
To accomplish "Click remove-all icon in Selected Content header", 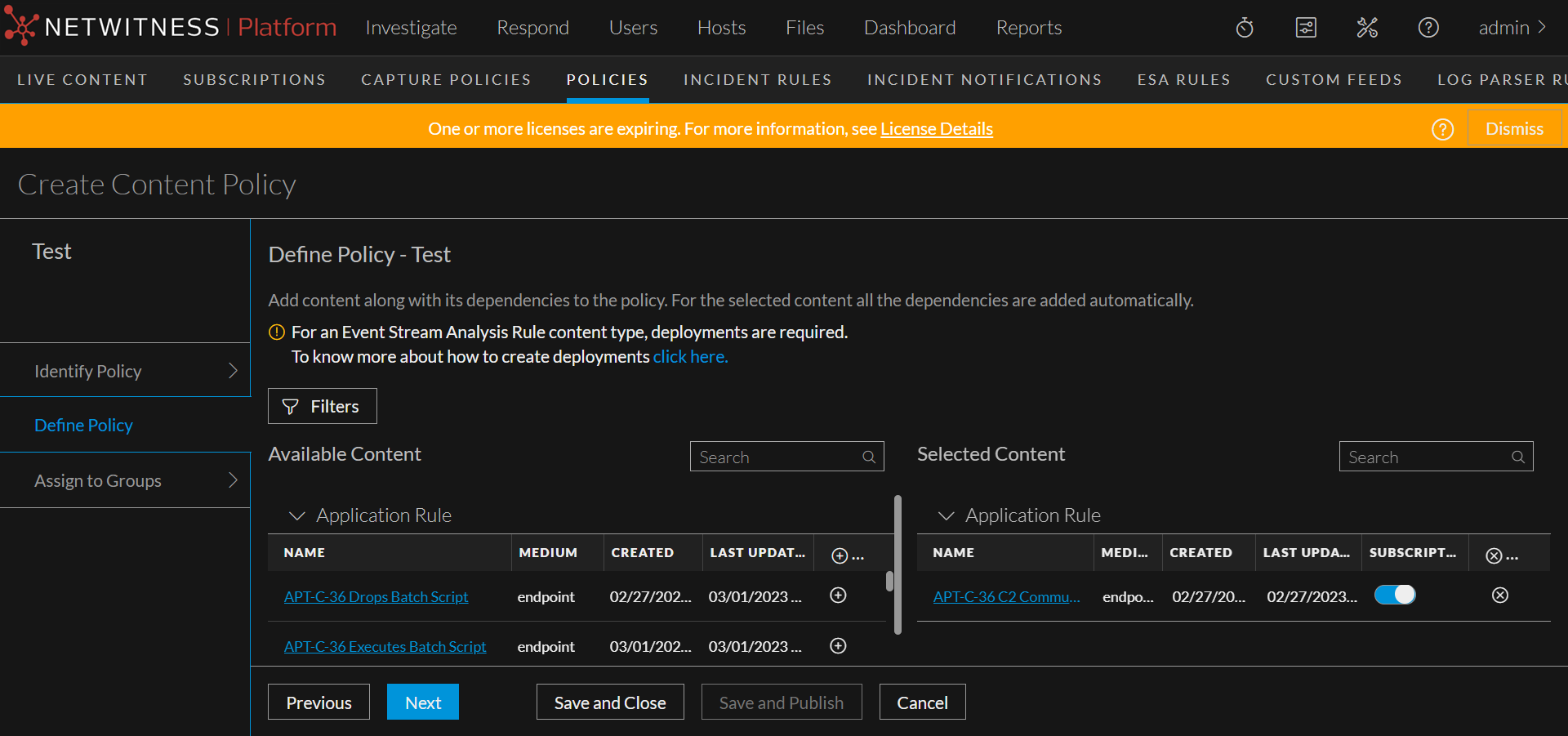I will [x=1494, y=555].
